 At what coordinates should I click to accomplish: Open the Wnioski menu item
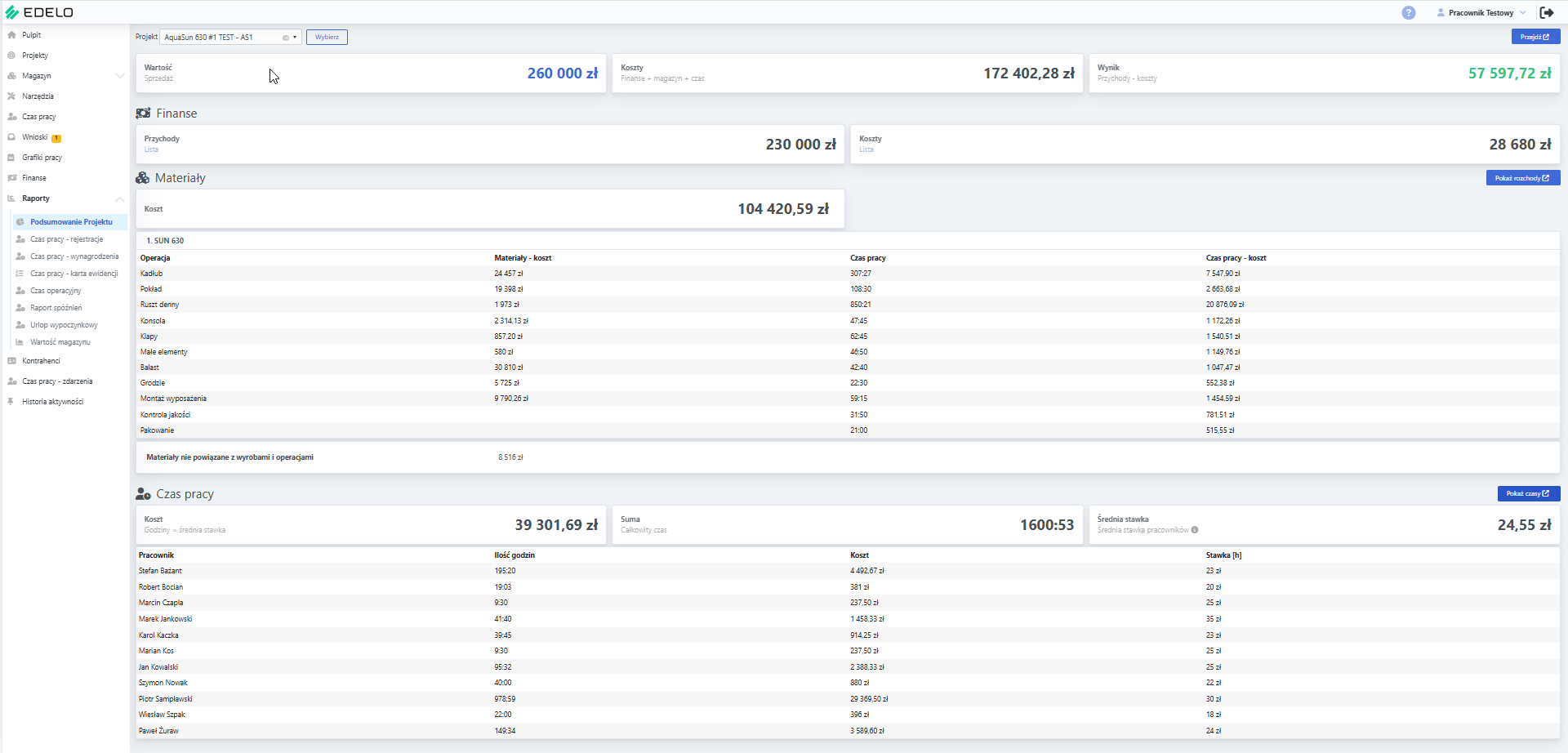pyautogui.click(x=34, y=137)
